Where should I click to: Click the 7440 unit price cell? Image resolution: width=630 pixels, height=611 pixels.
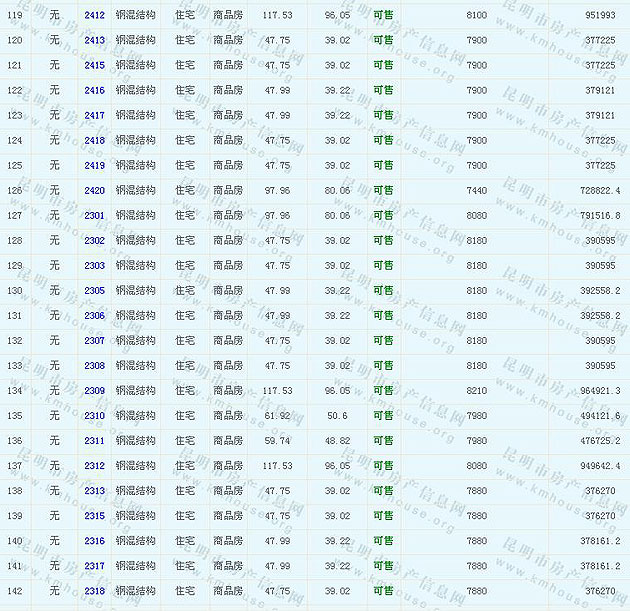coord(476,191)
